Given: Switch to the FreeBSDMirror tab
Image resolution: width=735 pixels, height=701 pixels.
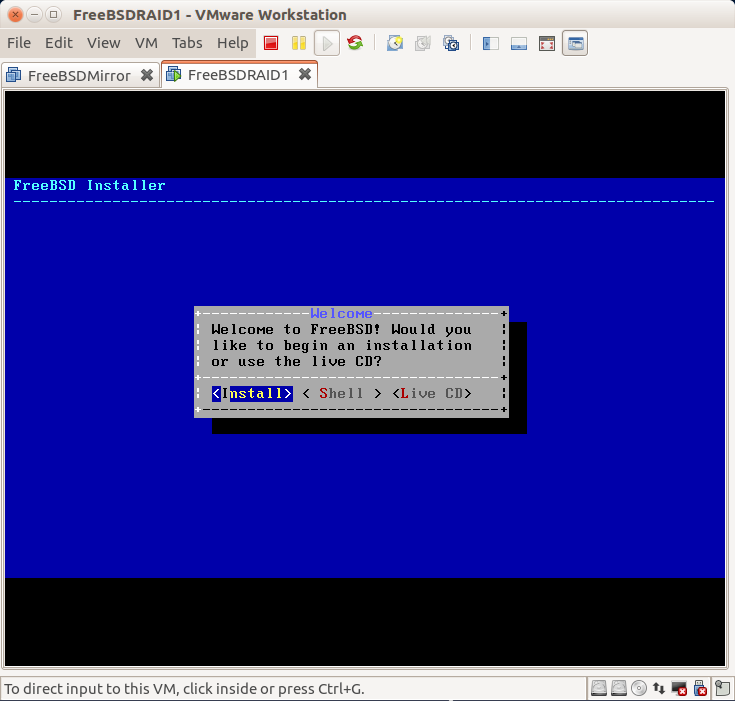Looking at the screenshot, I should [79, 75].
